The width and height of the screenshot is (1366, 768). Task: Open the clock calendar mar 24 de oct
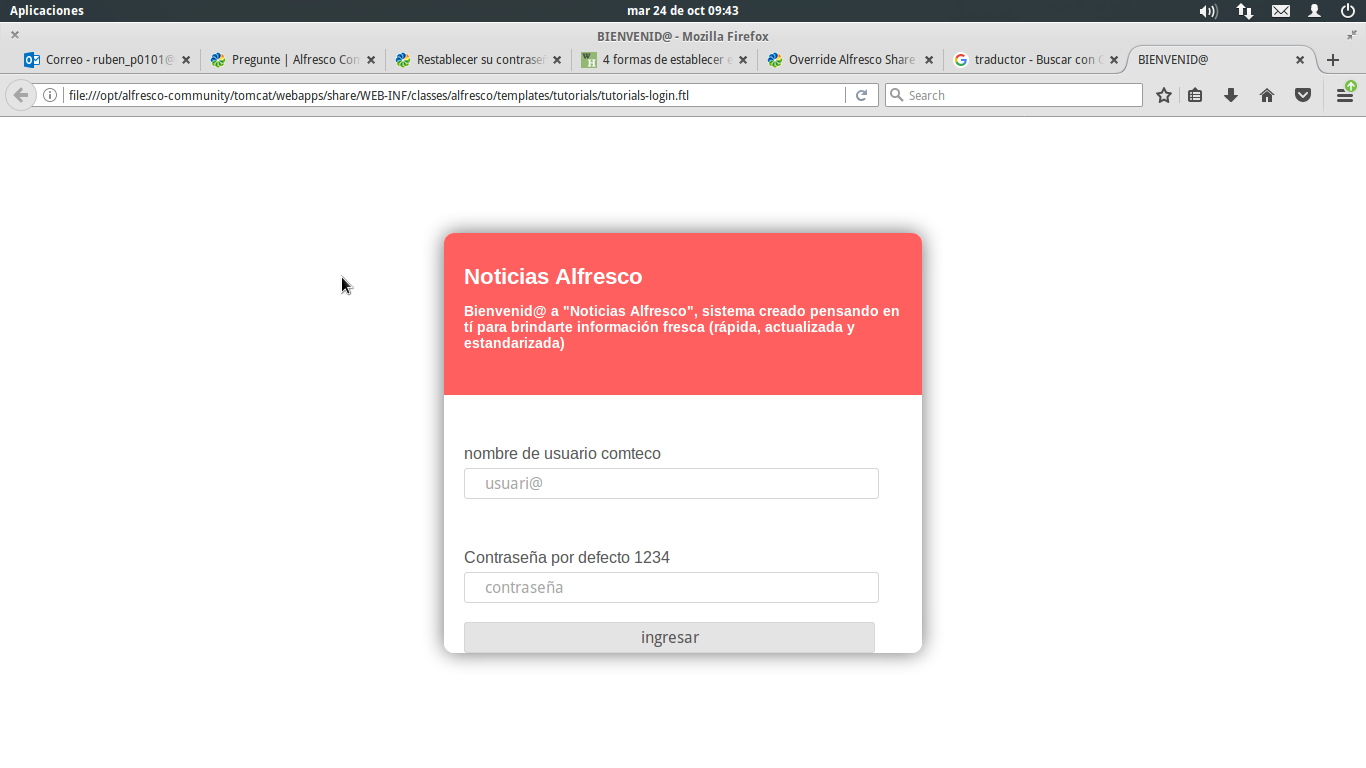[x=683, y=11]
